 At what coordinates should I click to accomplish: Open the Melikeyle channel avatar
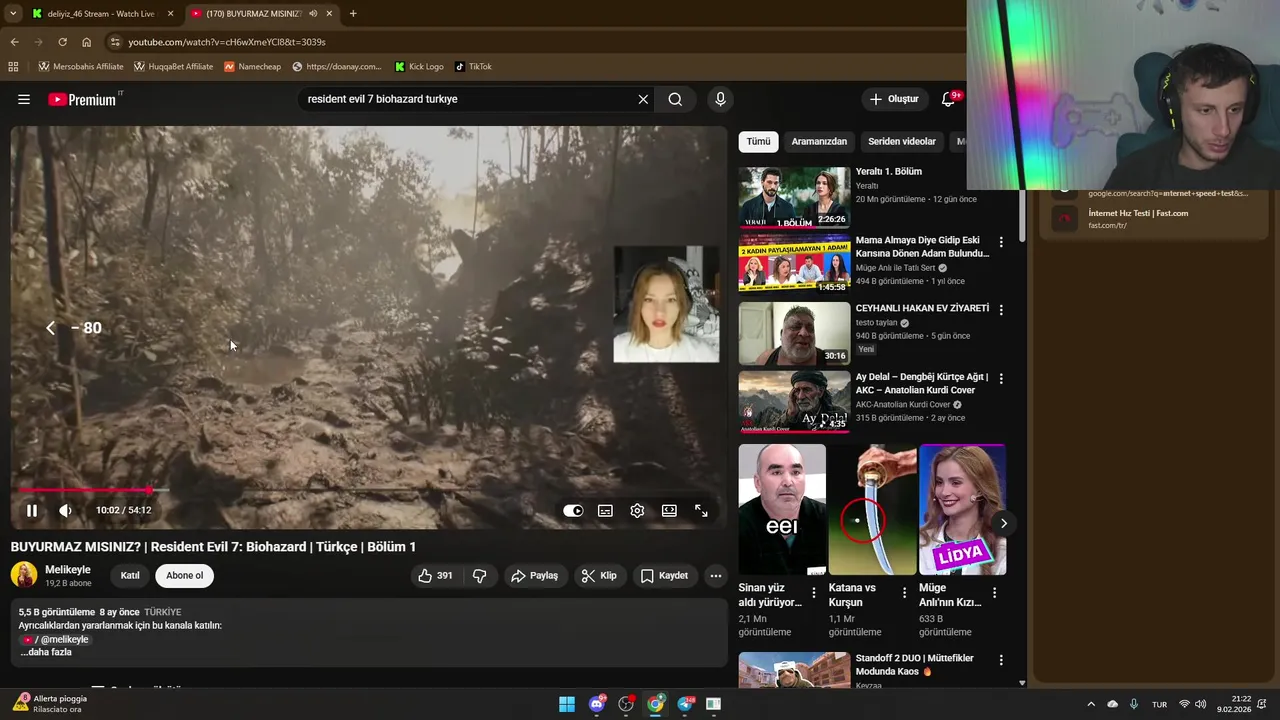[x=24, y=575]
